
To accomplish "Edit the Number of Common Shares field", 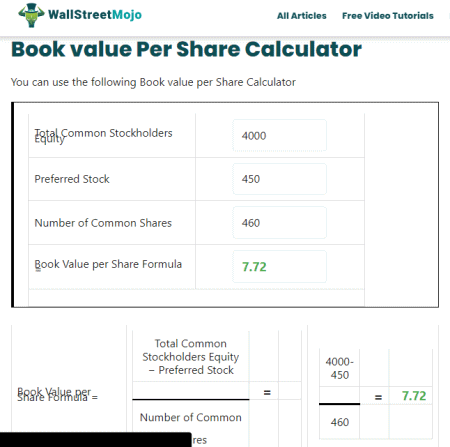I will (x=279, y=223).
